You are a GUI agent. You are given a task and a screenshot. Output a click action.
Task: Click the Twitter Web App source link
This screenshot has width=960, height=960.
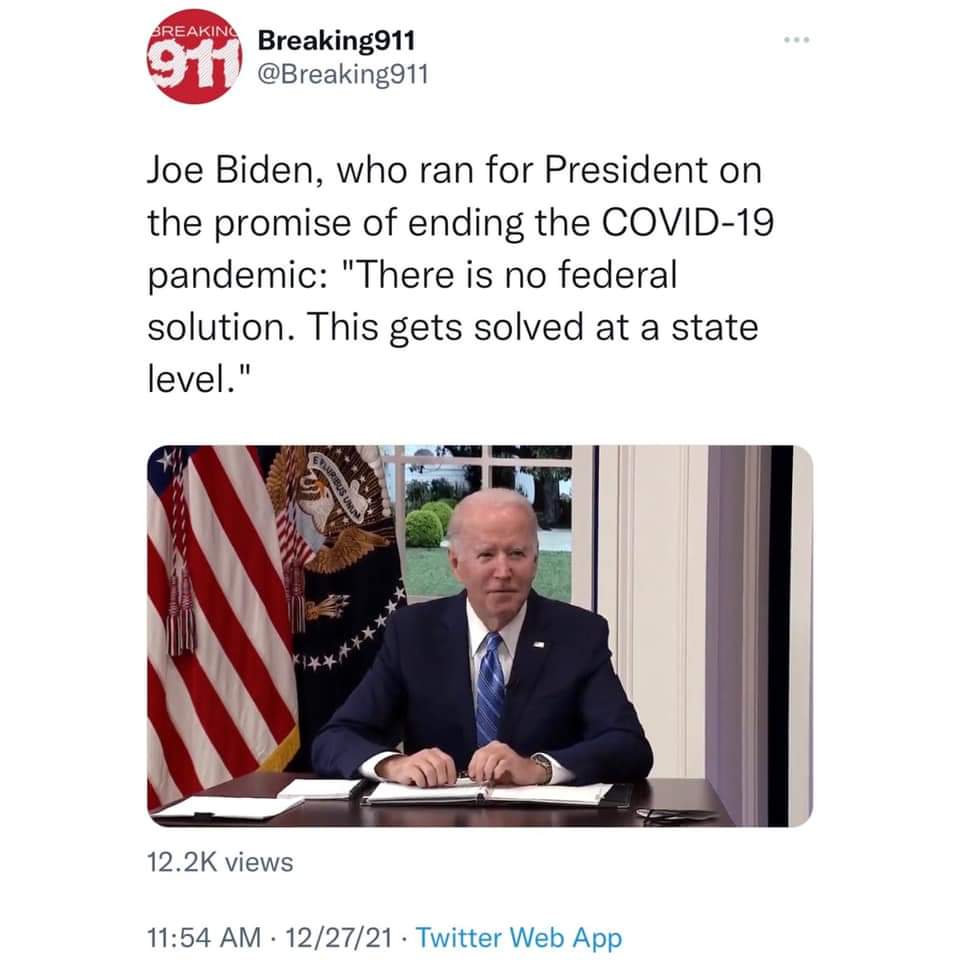pos(519,937)
